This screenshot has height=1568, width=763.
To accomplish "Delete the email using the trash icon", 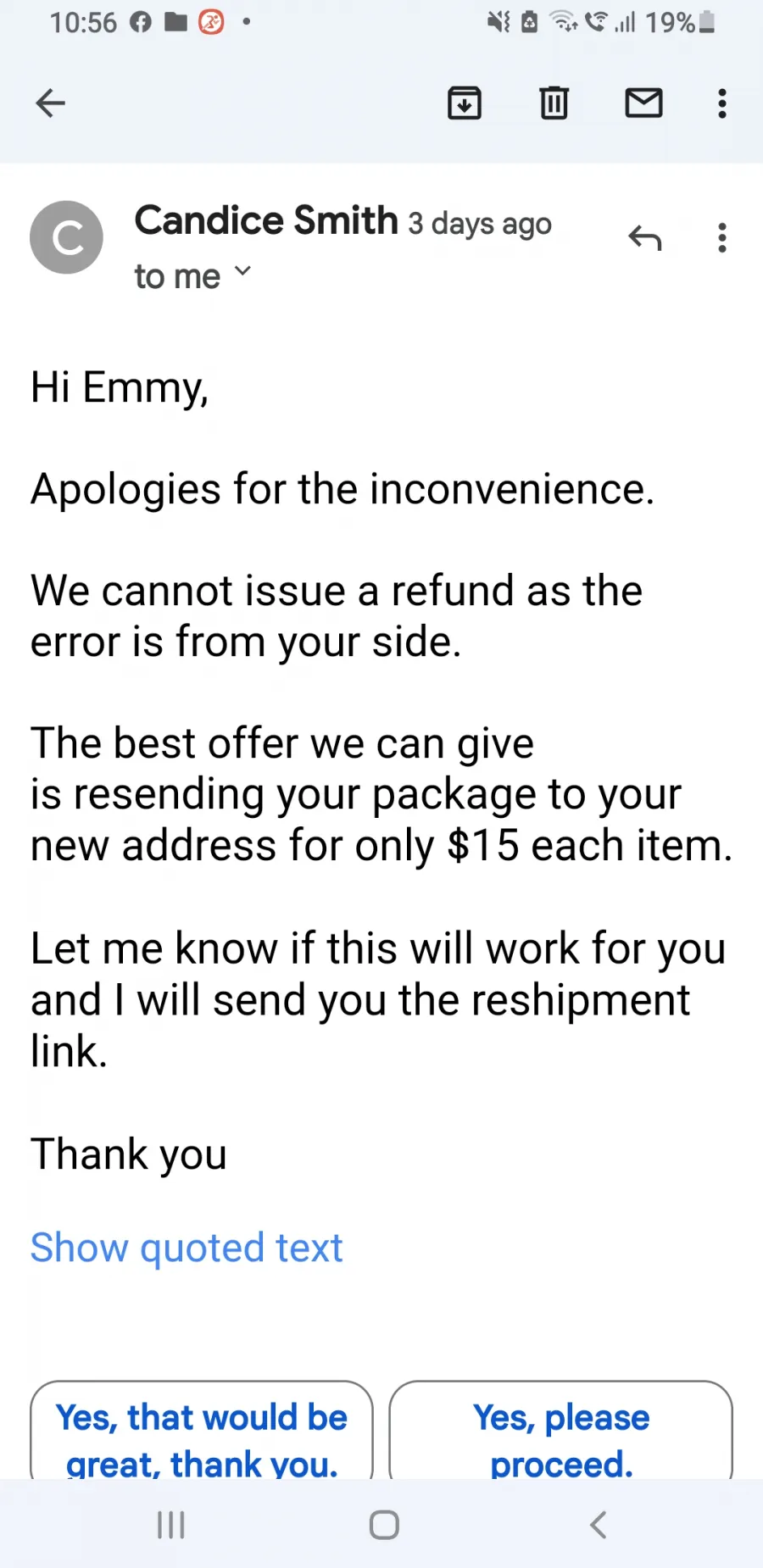I will tap(554, 103).
